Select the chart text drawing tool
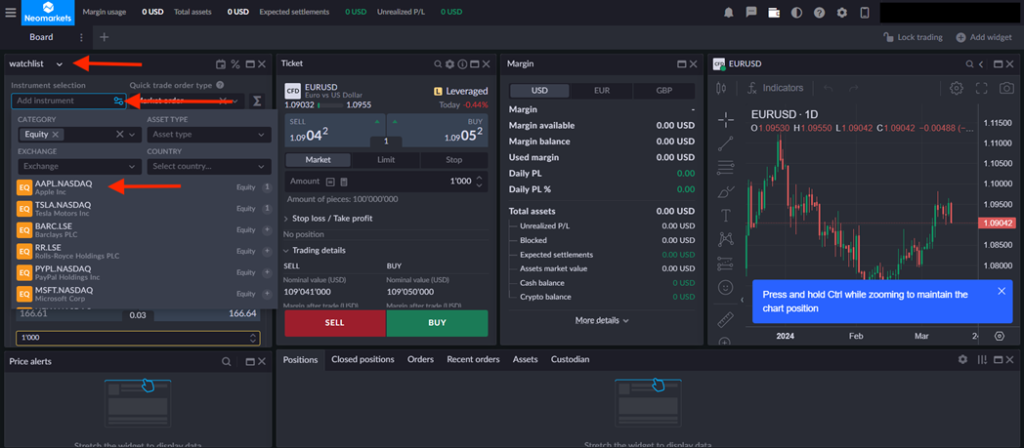Screen dimensions: 1024x448 (726, 214)
